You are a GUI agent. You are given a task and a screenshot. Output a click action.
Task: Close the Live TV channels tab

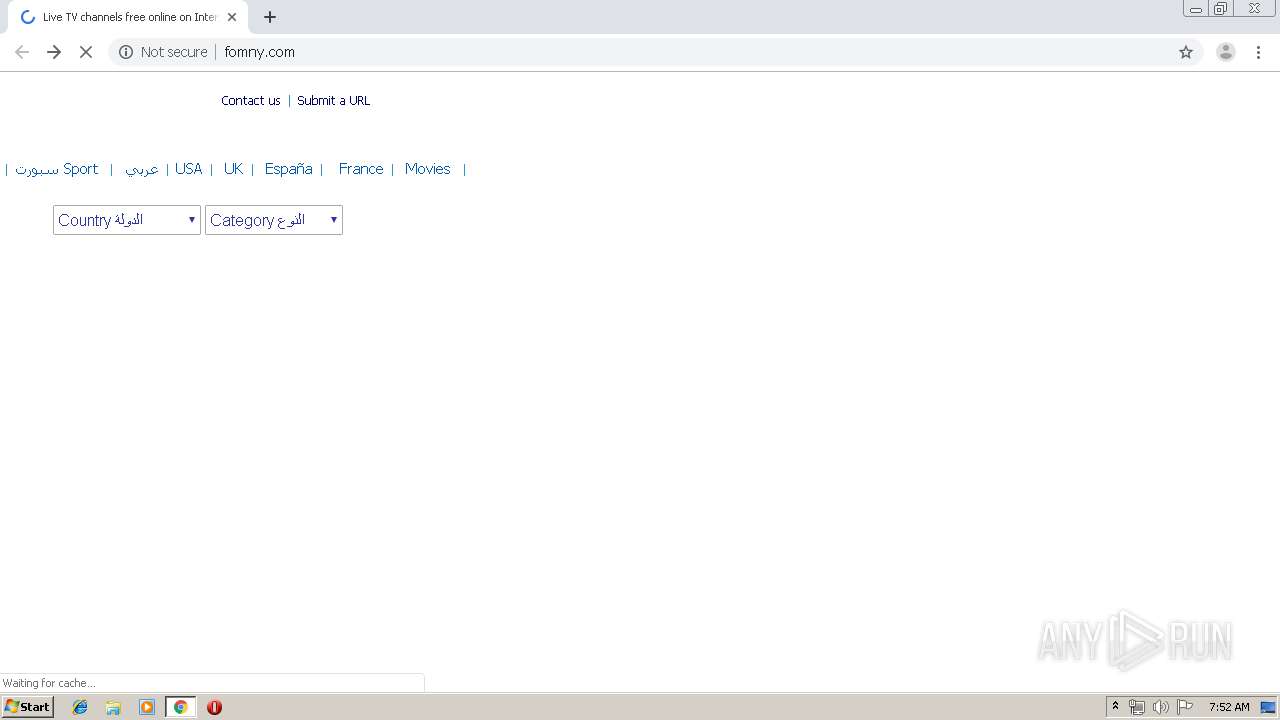[232, 17]
